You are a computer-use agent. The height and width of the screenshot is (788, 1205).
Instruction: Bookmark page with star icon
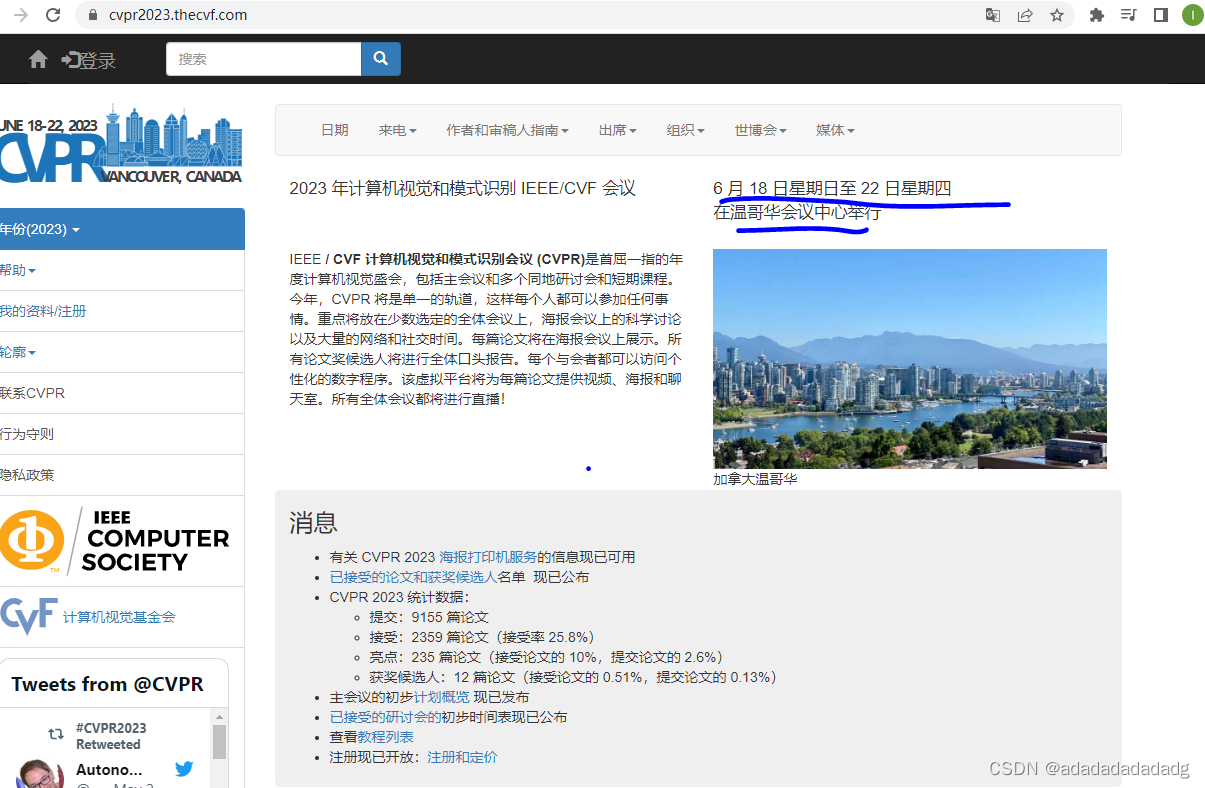click(x=1057, y=15)
